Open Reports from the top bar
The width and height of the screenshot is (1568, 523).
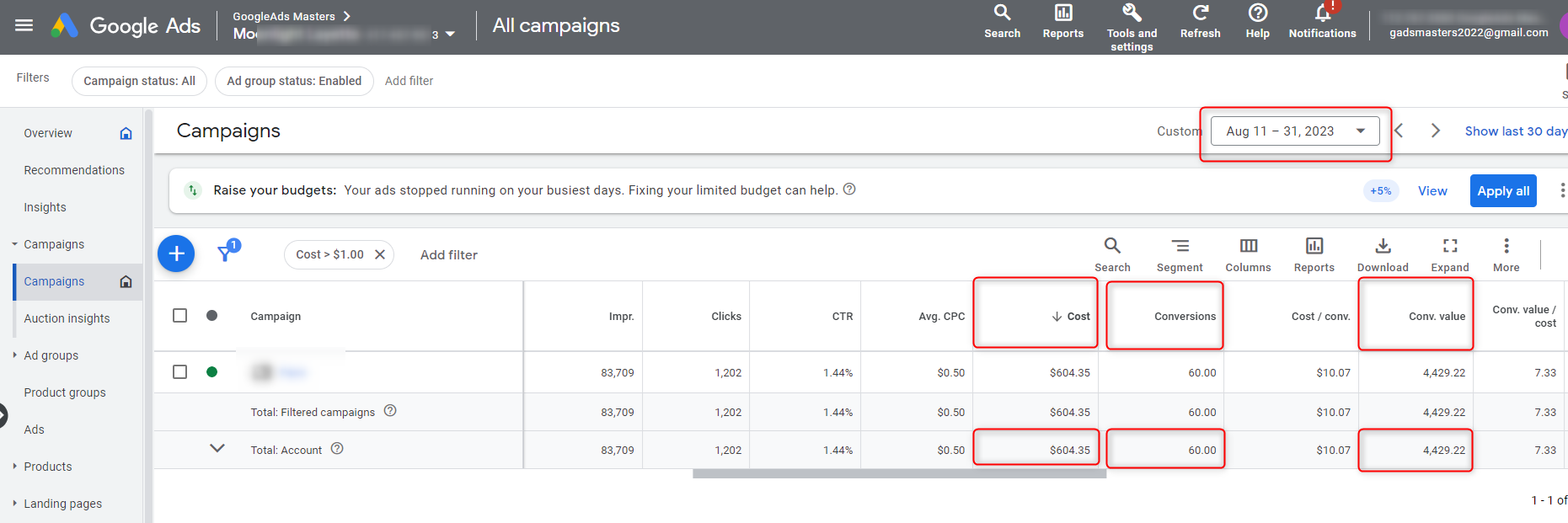[1063, 22]
